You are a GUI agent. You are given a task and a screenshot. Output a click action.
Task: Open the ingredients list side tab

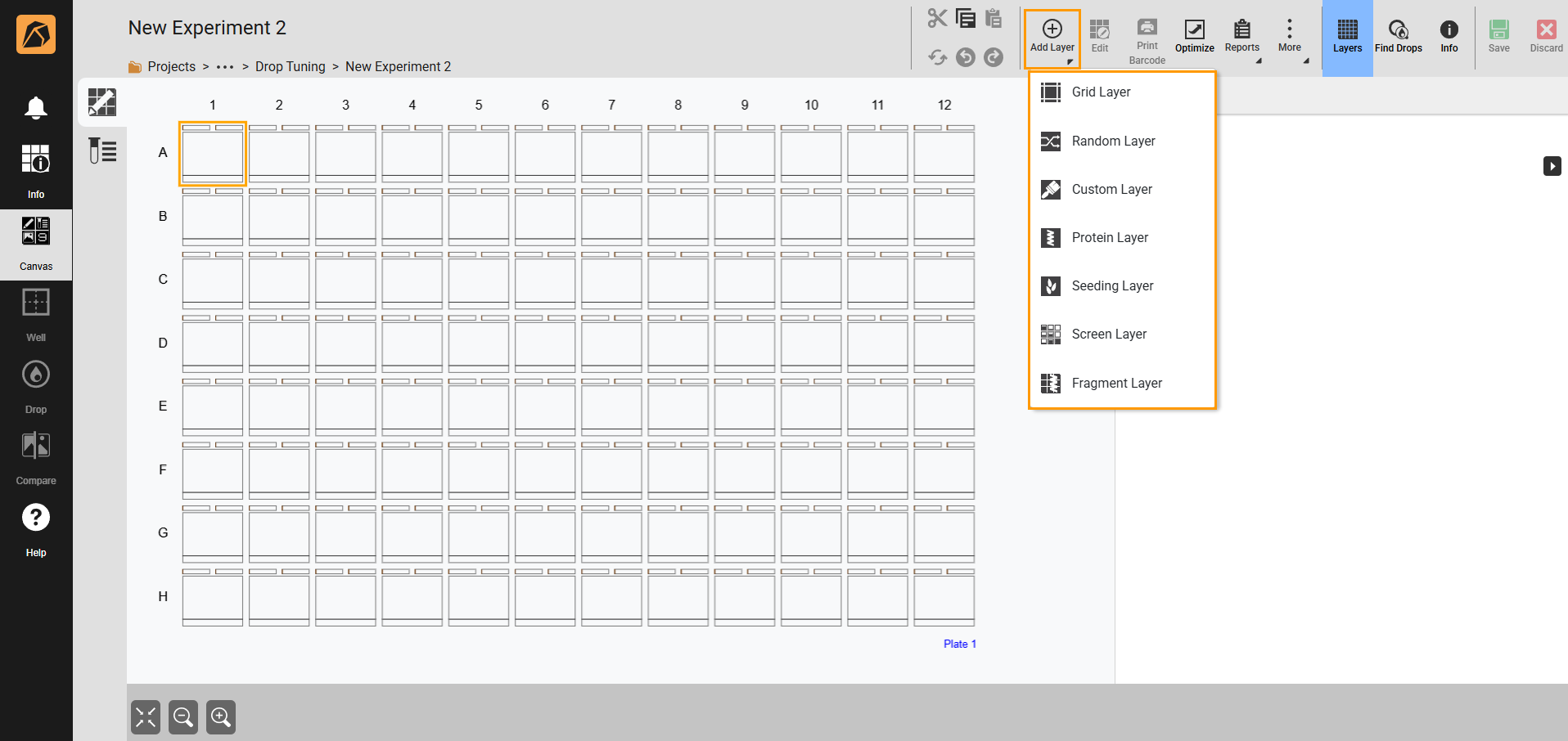point(102,150)
